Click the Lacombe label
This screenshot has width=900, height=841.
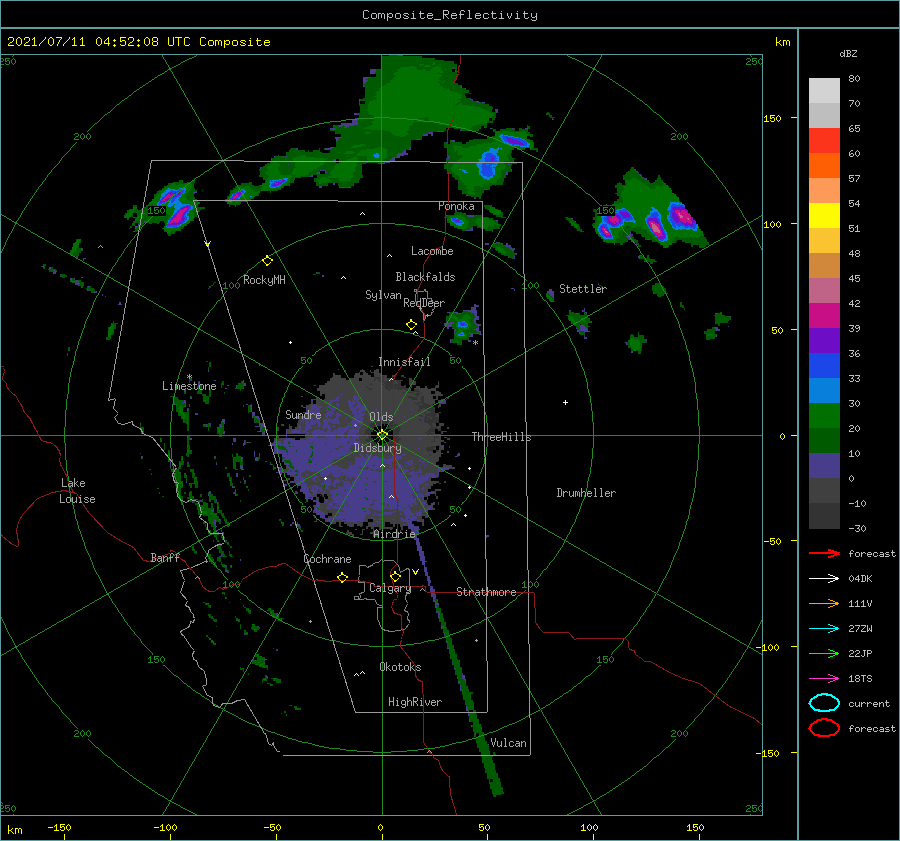coord(432,251)
